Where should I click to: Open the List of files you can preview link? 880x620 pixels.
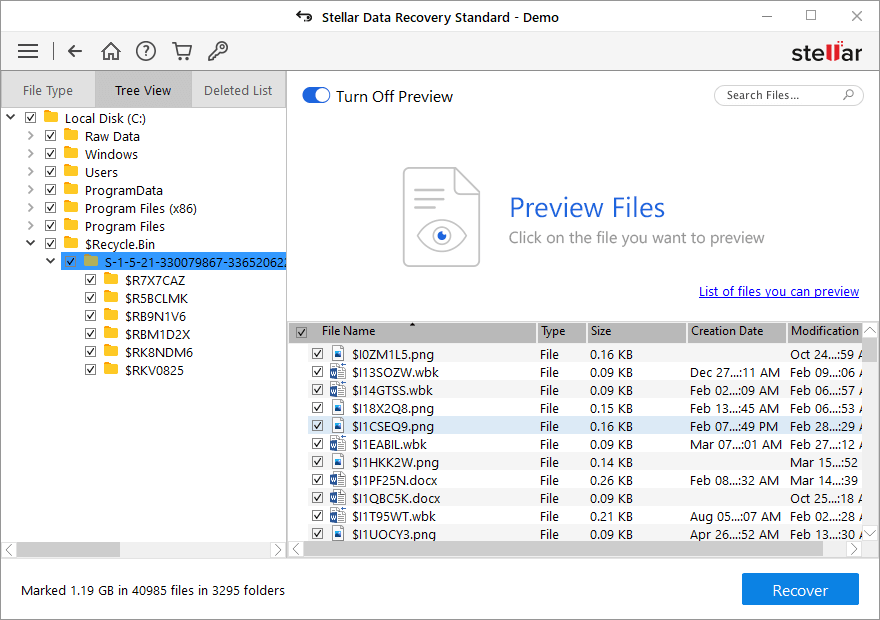click(x=778, y=292)
